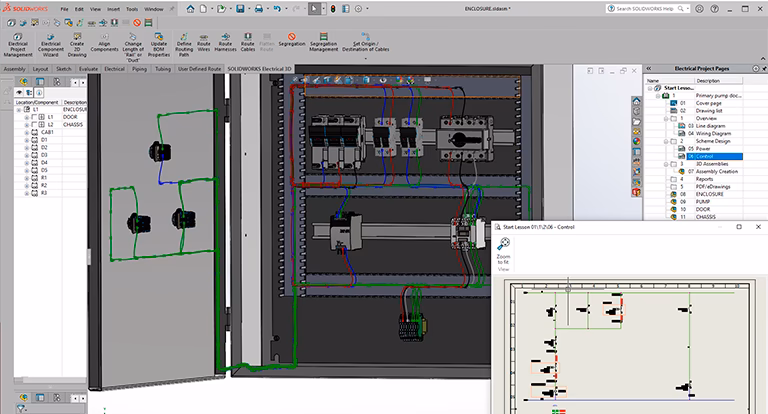Collapse folder 1 Overview

[x=666, y=119]
